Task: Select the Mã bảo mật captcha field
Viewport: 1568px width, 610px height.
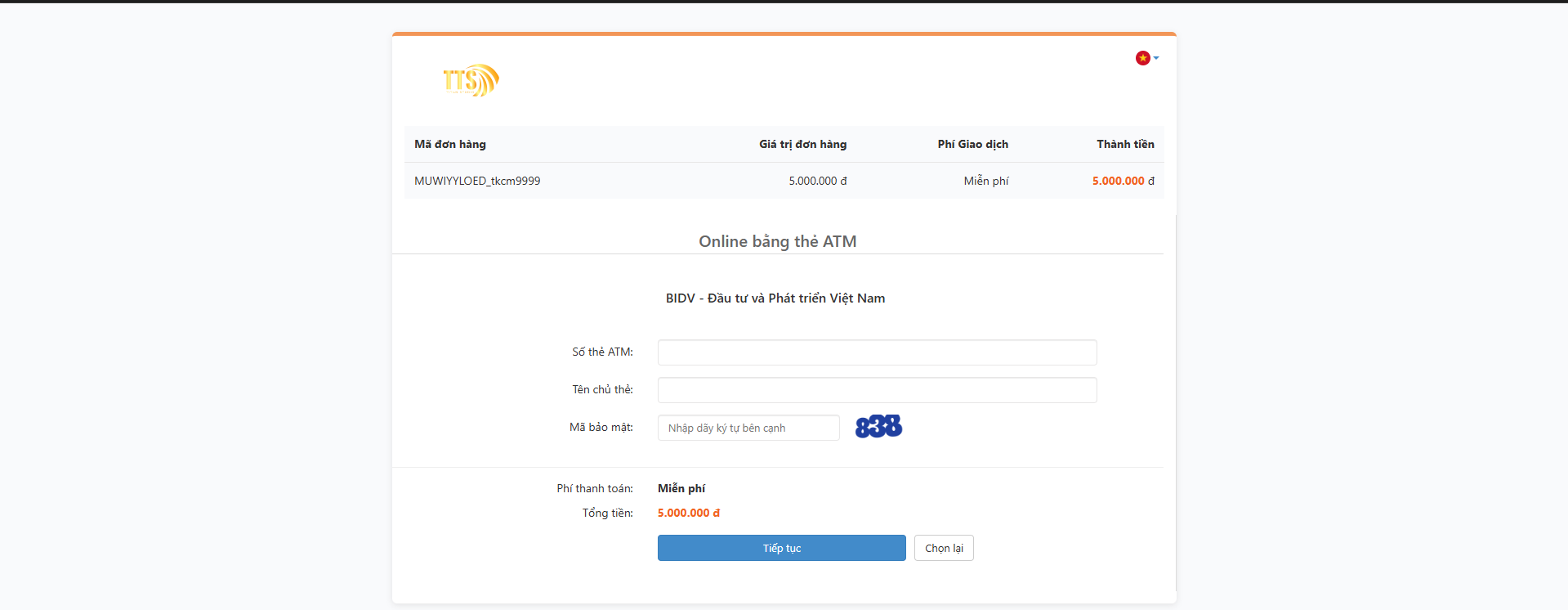Action: tap(748, 428)
